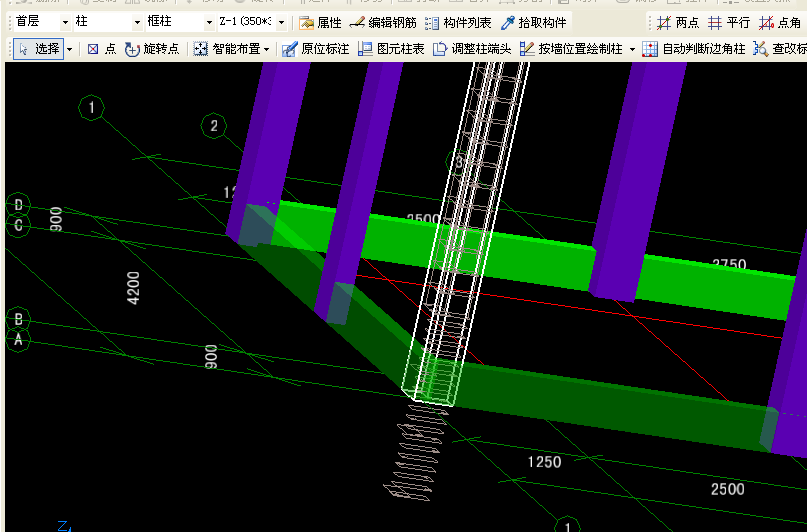807x532 pixels.
Task: Click the 2750 dimension text
Action: pyautogui.click(x=729, y=264)
